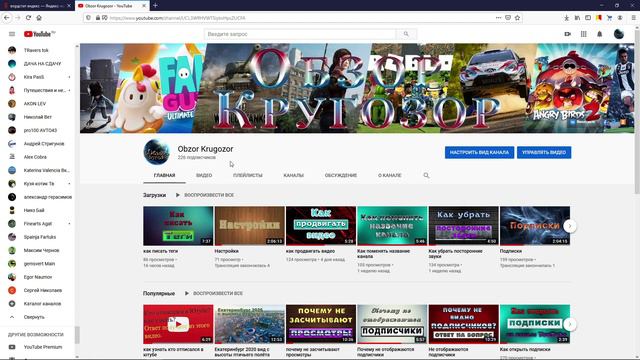Viewport: 640px width, 360px height.
Task: Switch to the first browser tab
Action: pos(37,6)
